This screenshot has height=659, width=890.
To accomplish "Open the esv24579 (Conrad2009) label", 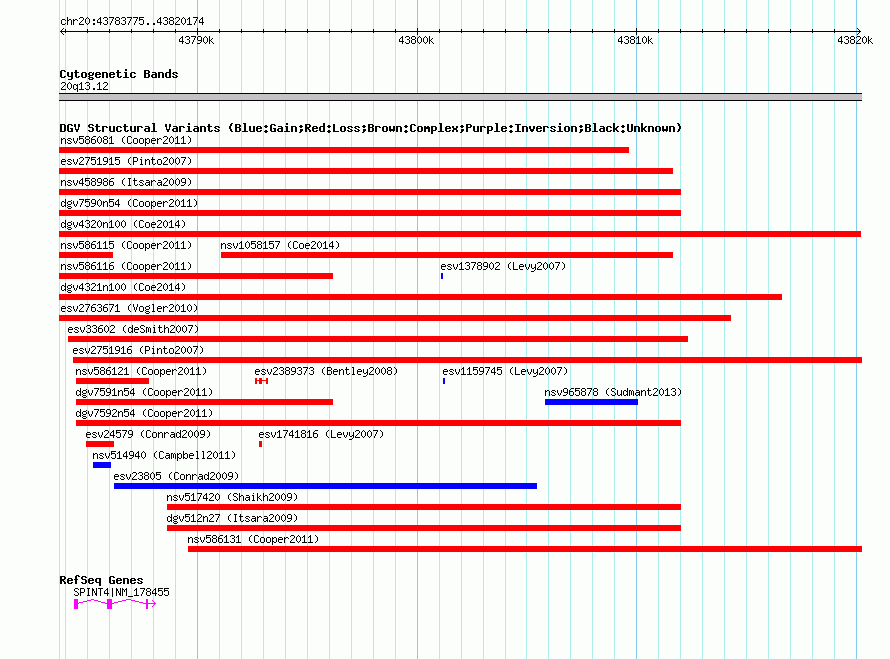I will pos(148,434).
